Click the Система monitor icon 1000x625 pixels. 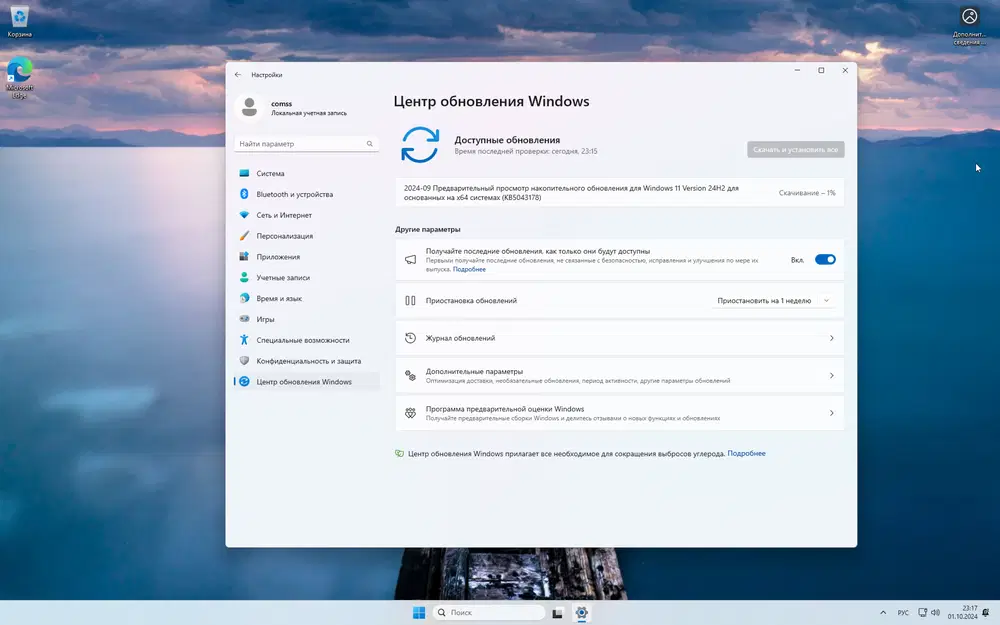coord(244,173)
